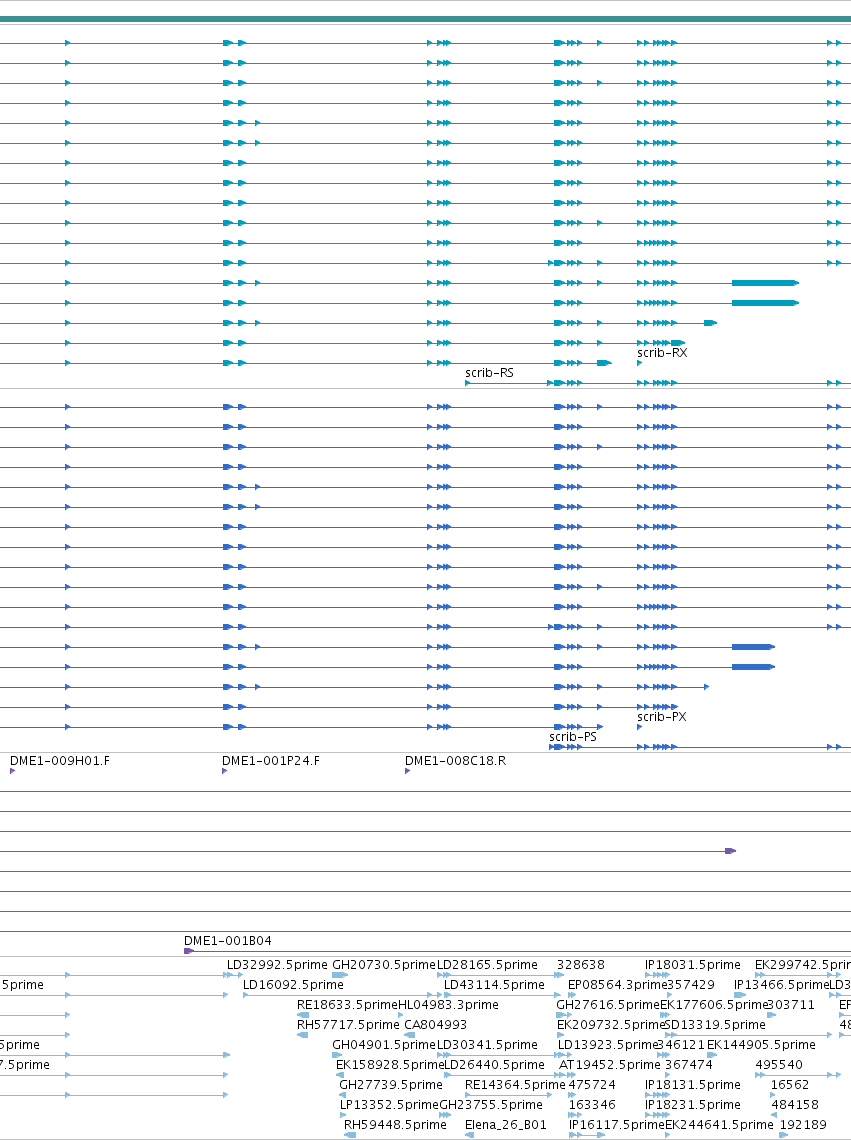The height and width of the screenshot is (1140, 851).
Task: Select the scrib-RX transcript label
Action: point(662,353)
